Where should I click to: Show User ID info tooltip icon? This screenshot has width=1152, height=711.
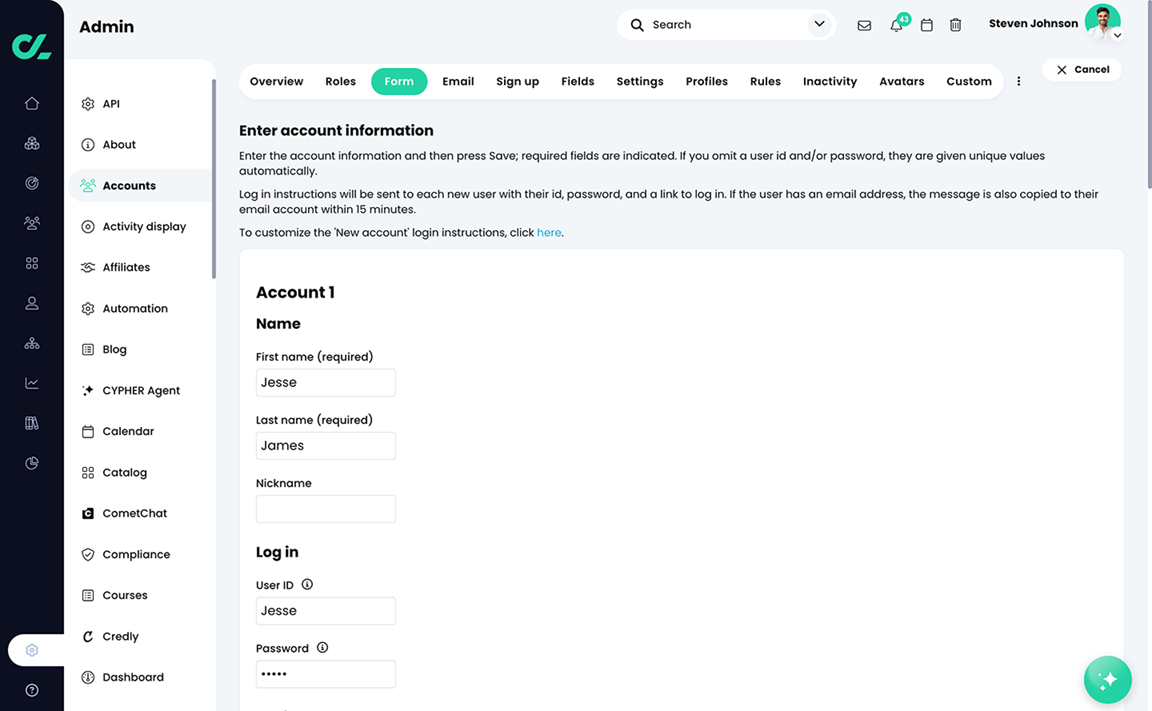(x=307, y=585)
